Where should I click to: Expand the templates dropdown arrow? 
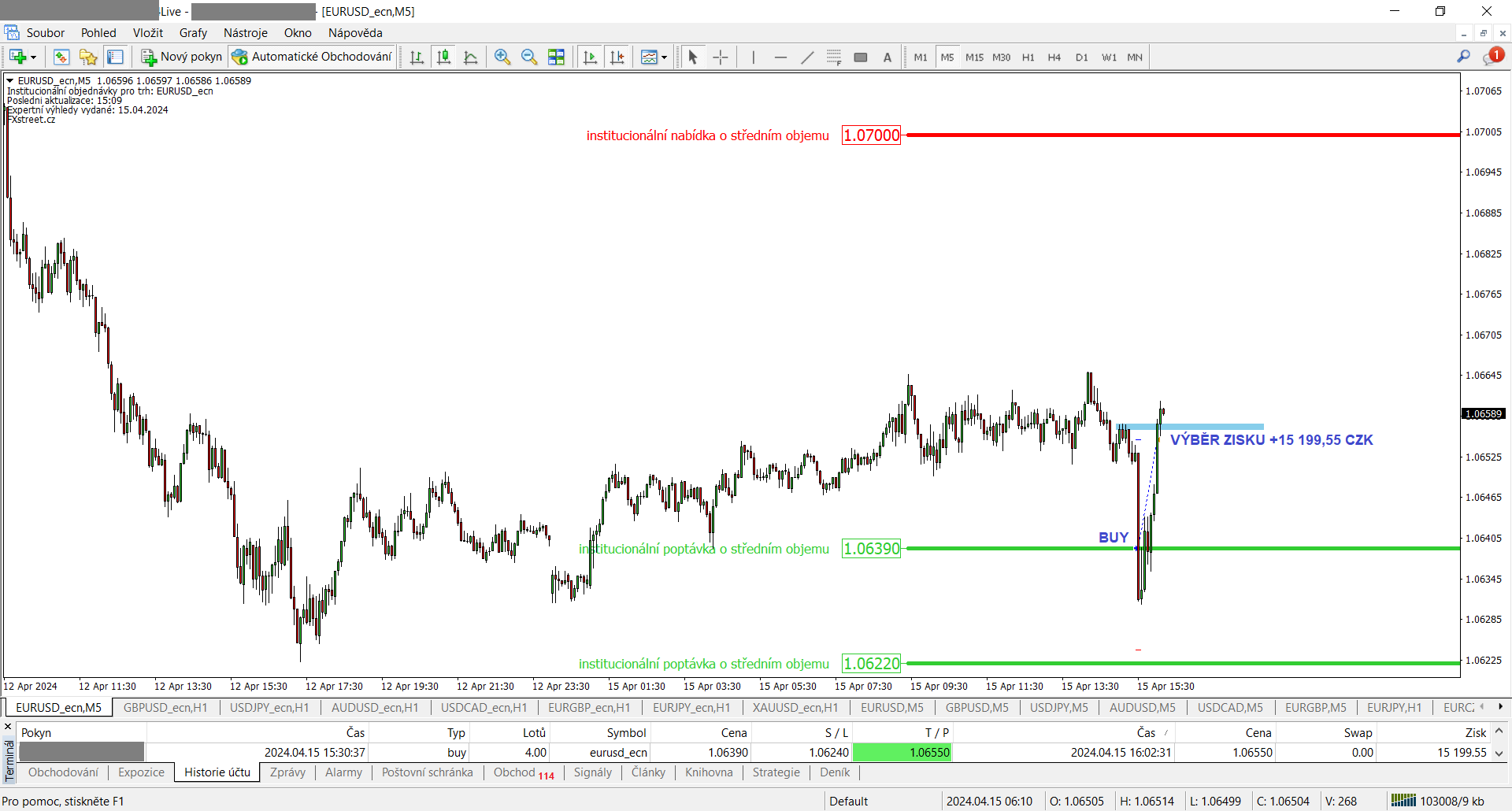664,57
